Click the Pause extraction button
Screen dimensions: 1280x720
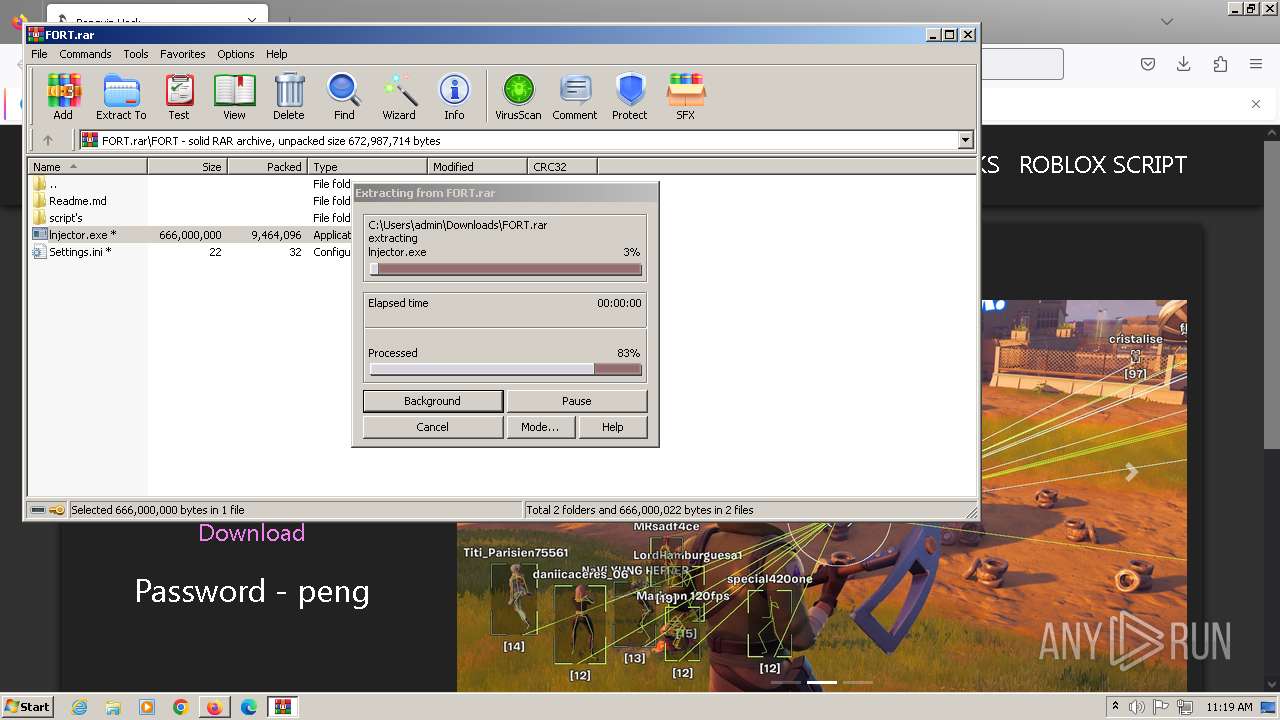(x=577, y=401)
